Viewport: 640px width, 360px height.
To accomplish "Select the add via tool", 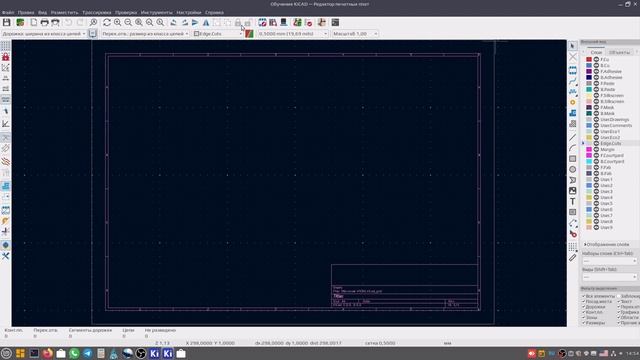I will coord(573,102).
